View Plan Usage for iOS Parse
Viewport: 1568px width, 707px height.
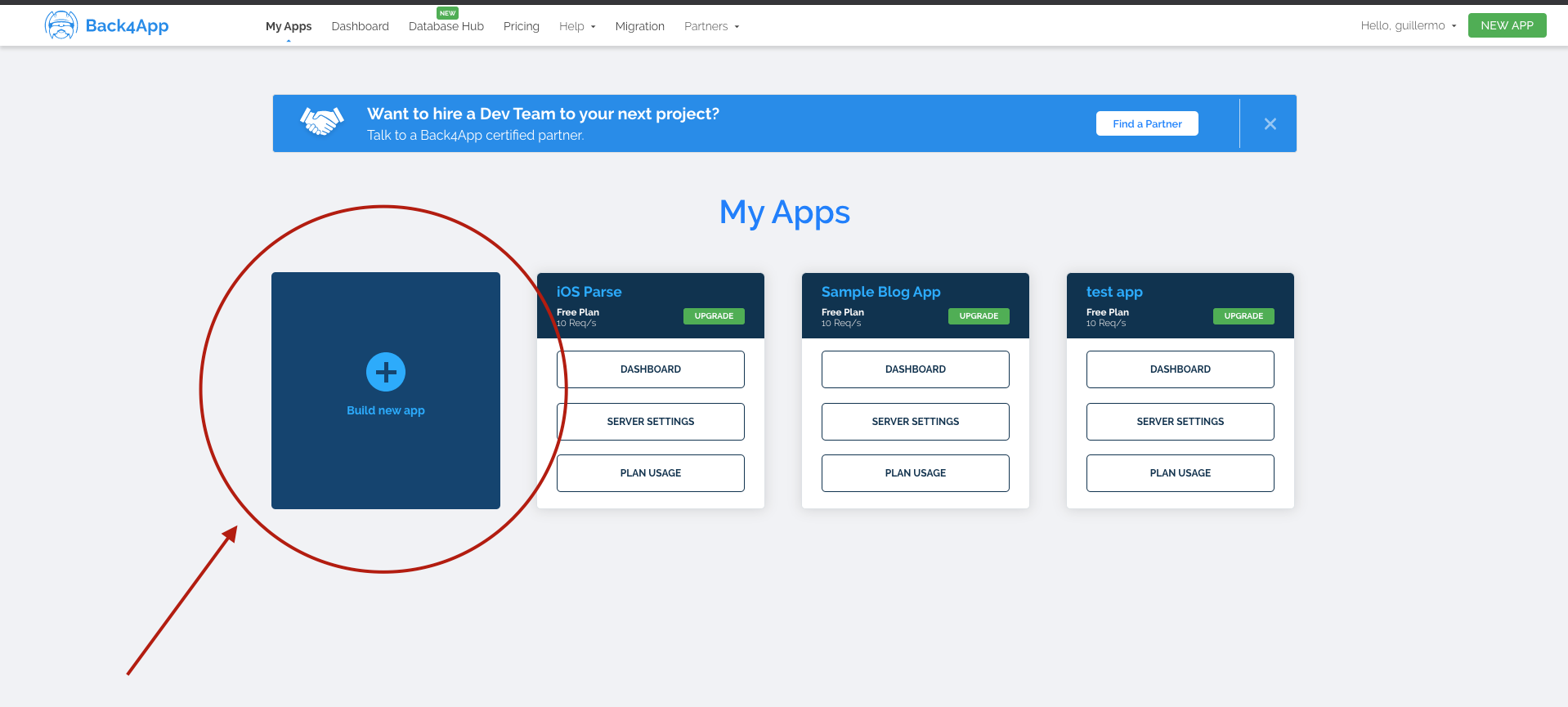pyautogui.click(x=651, y=473)
